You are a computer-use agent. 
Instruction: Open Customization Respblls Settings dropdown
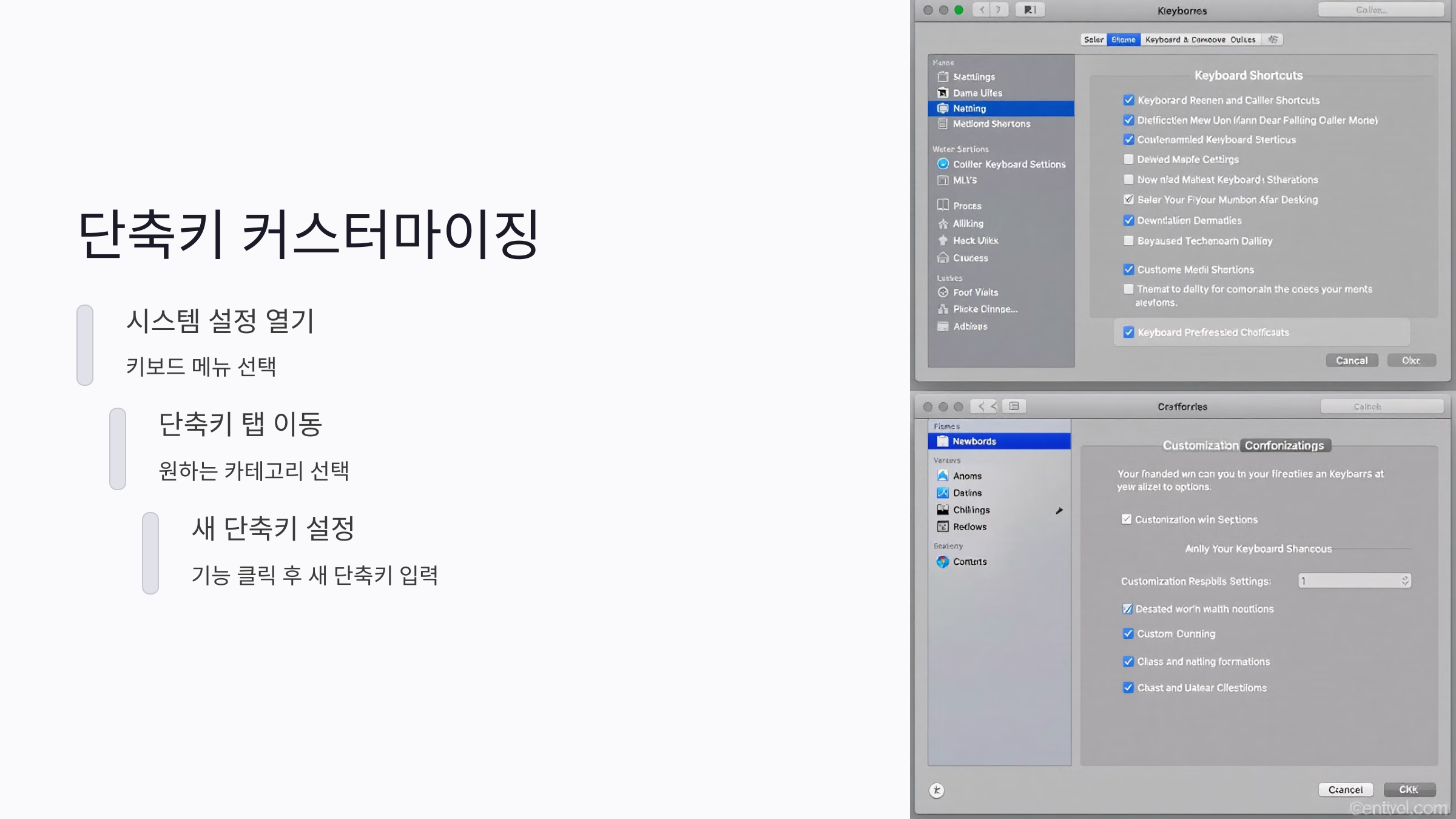coord(1354,581)
